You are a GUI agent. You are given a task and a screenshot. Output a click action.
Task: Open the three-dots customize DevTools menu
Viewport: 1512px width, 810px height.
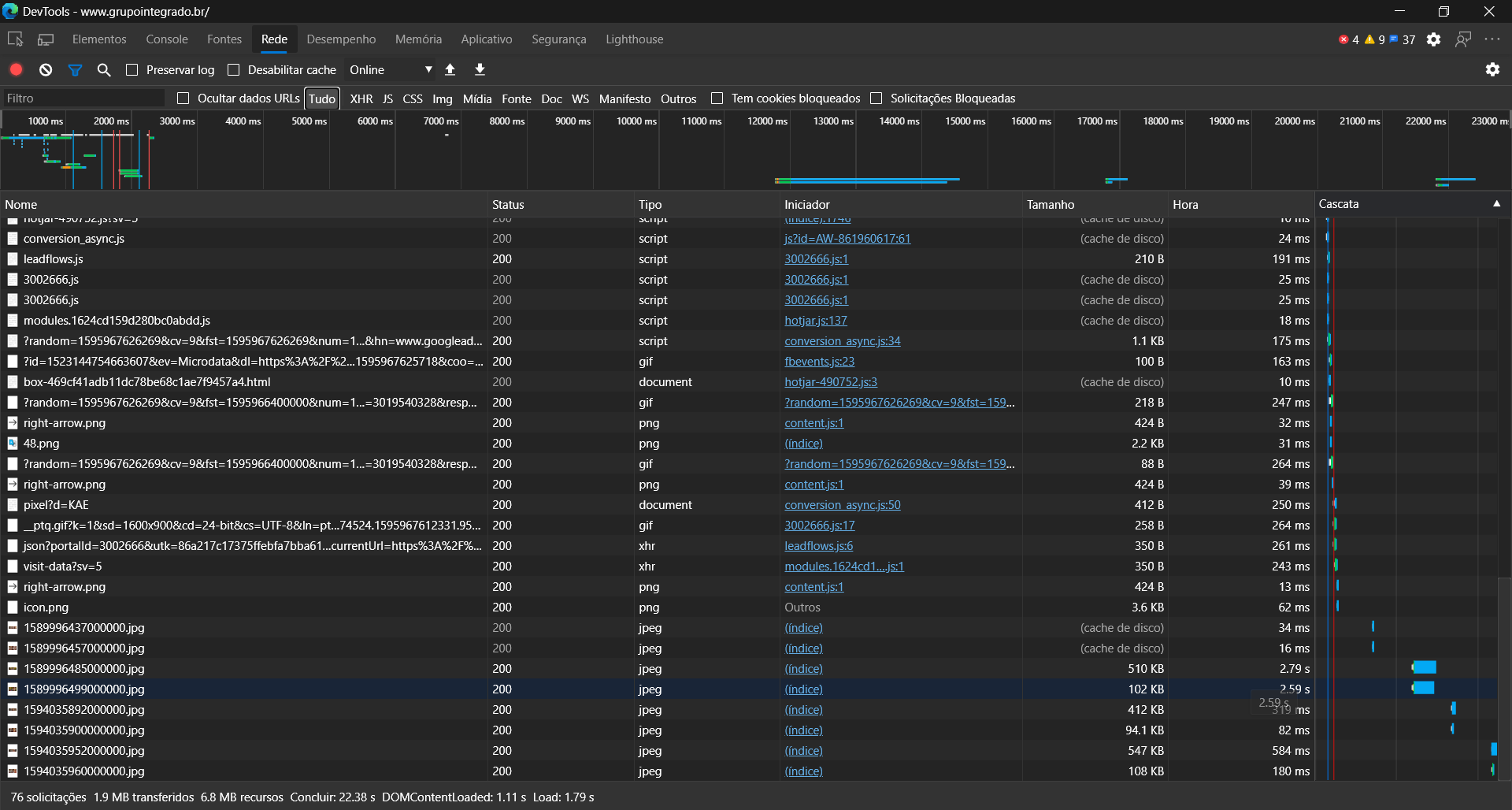pos(1492,39)
